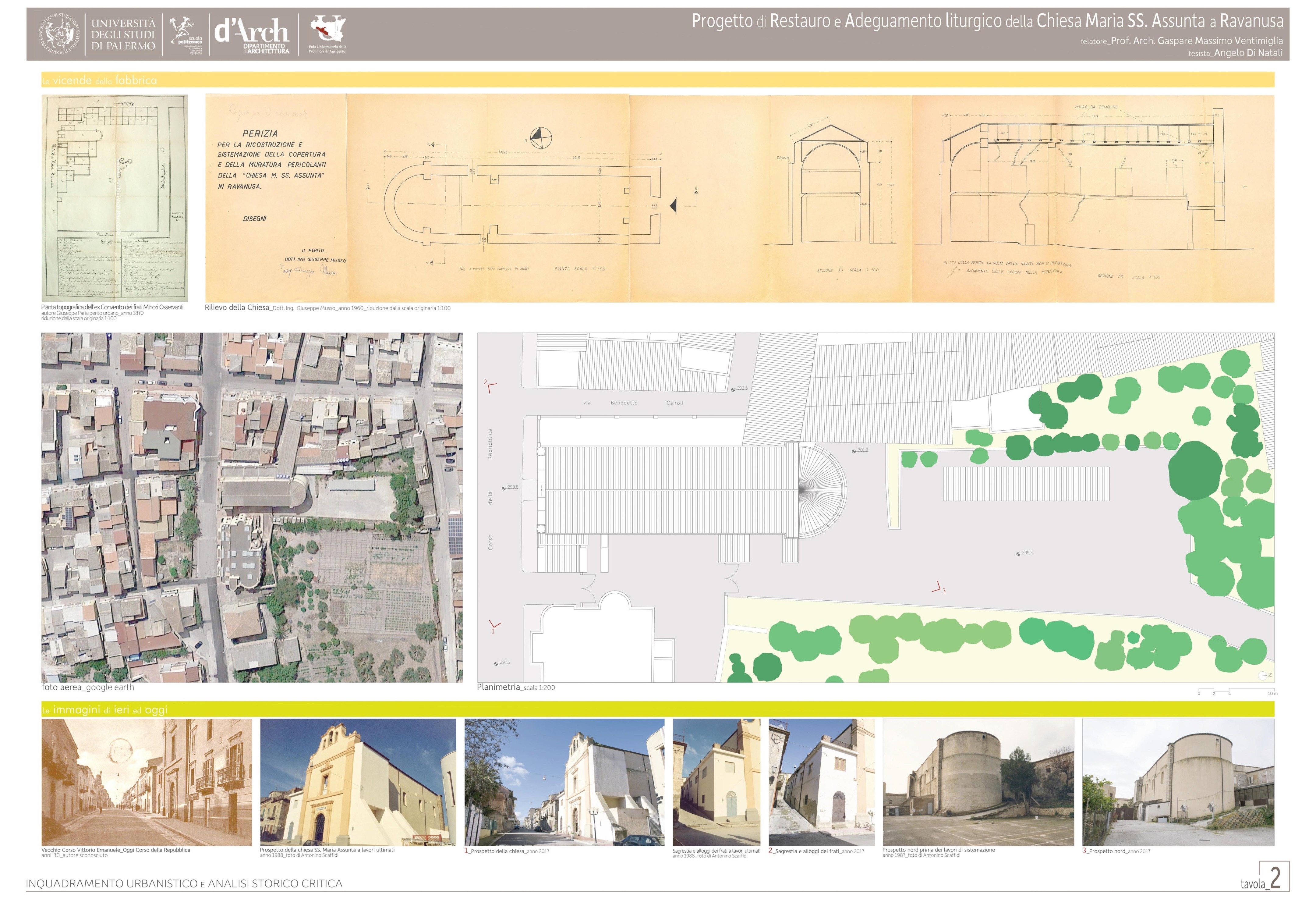Click the north compass symbol on survey plan
The height and width of the screenshot is (899, 1316).
(541, 138)
